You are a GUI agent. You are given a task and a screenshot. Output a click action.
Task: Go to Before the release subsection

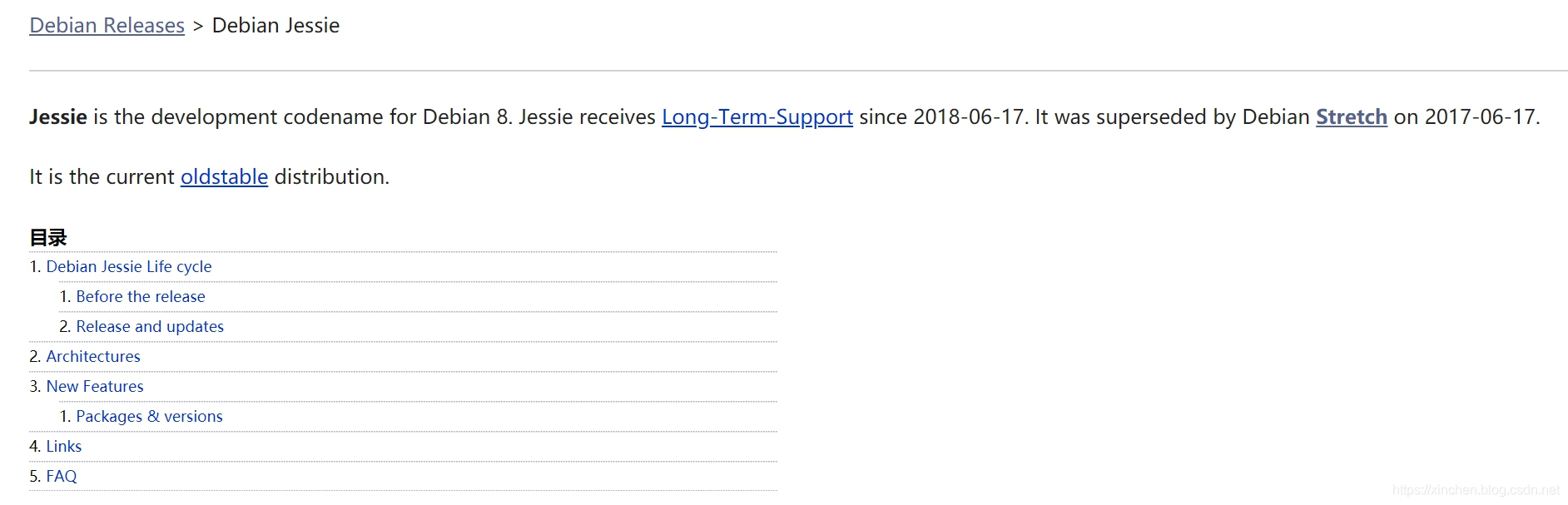point(140,297)
